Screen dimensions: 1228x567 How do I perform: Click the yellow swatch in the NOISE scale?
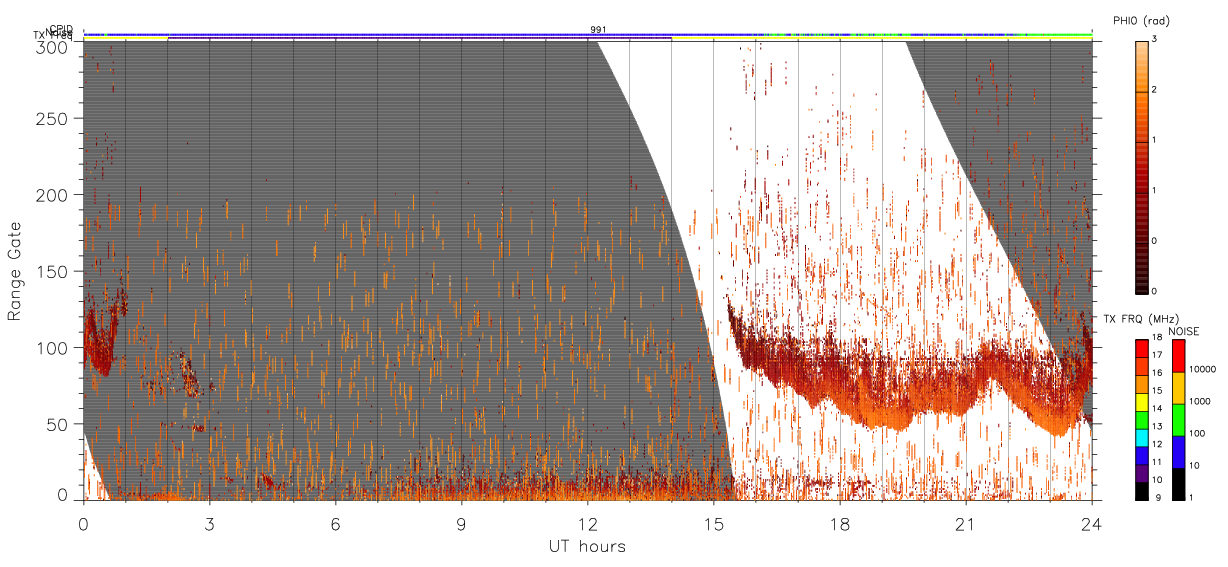point(1178,388)
